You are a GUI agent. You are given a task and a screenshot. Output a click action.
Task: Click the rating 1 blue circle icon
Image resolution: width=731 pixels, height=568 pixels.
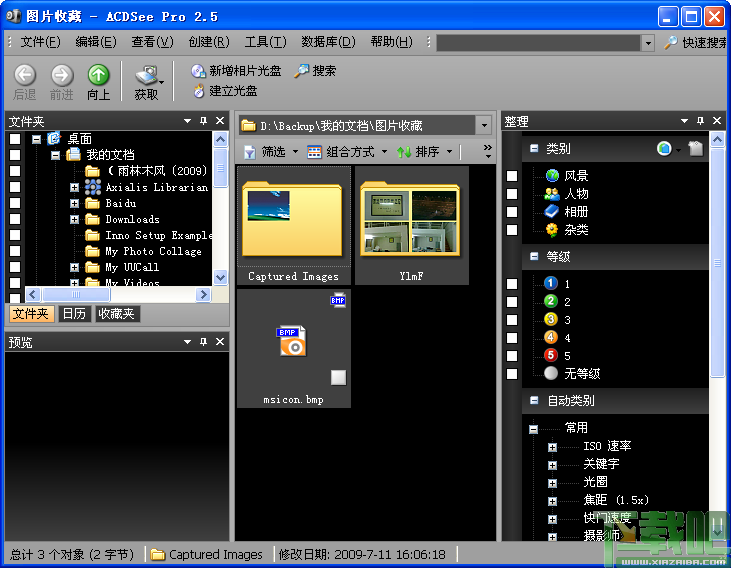pos(551,283)
